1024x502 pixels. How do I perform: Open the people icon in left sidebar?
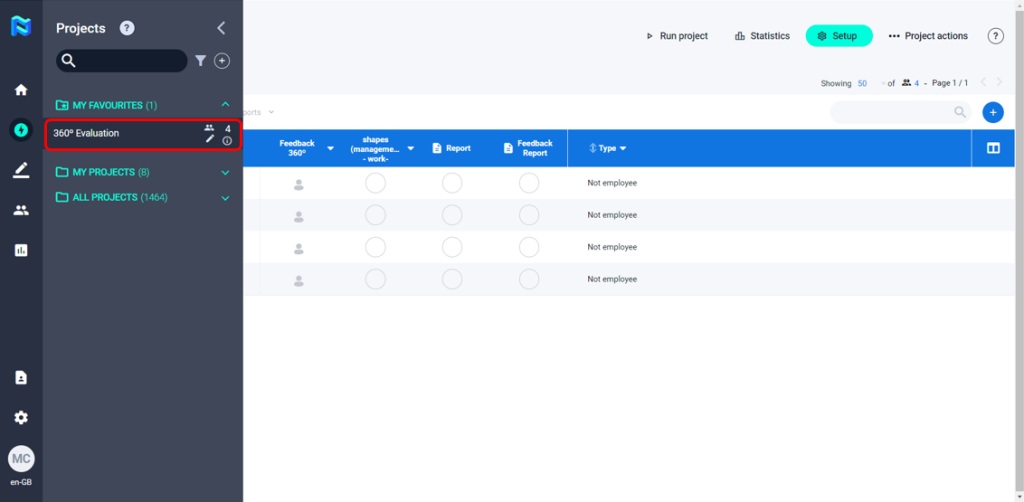[x=21, y=210]
